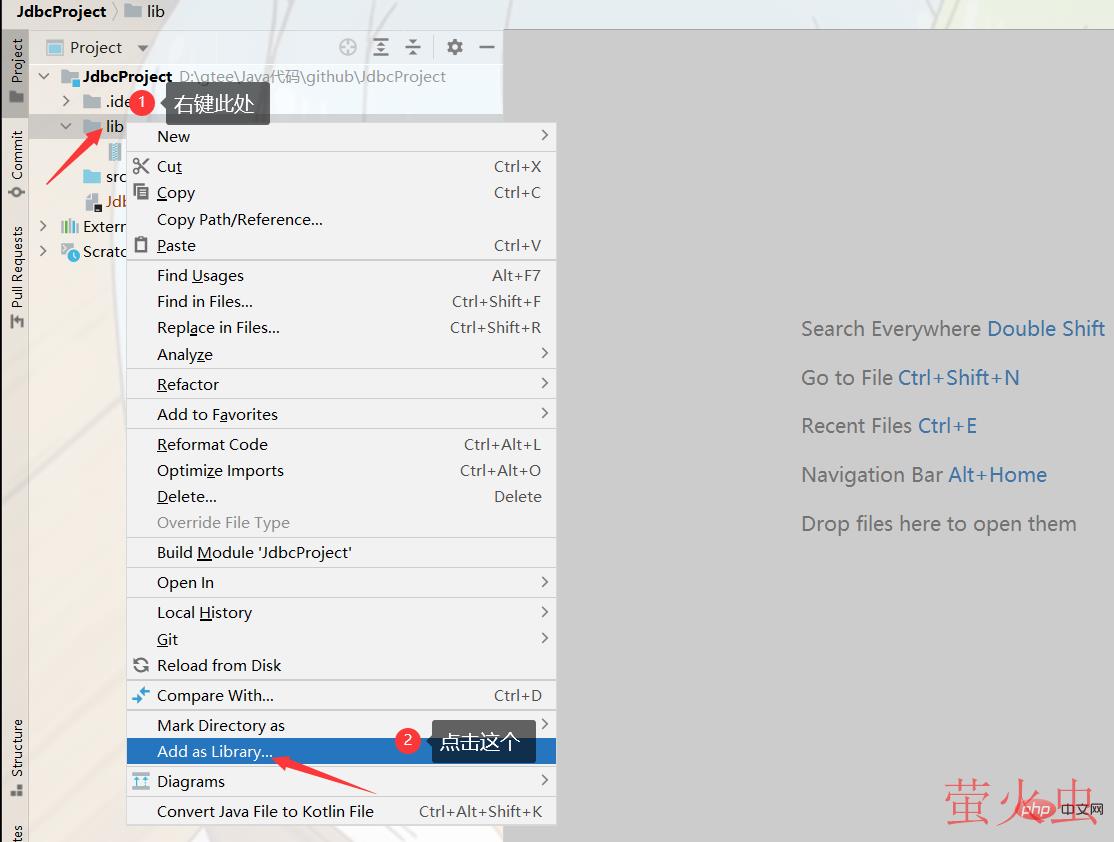
Task: Collapse the JdbcProject root node
Action: [x=44, y=76]
